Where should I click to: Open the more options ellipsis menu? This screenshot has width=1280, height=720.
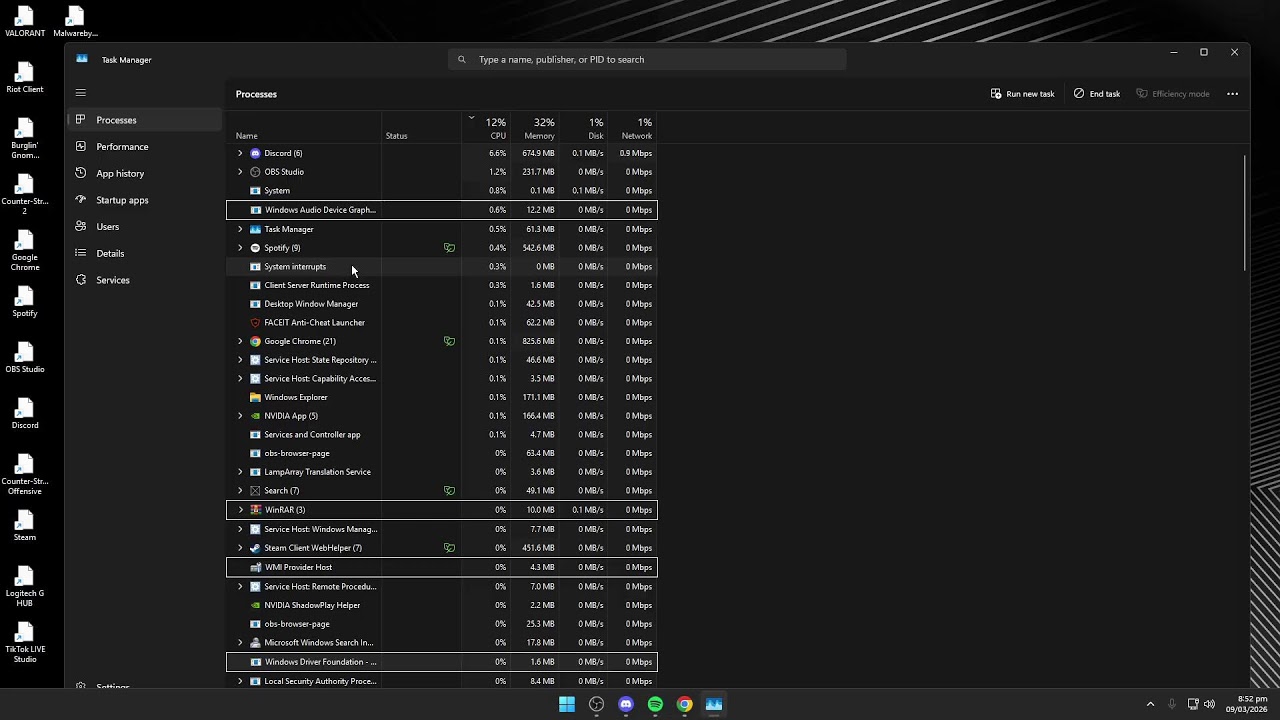(1232, 94)
